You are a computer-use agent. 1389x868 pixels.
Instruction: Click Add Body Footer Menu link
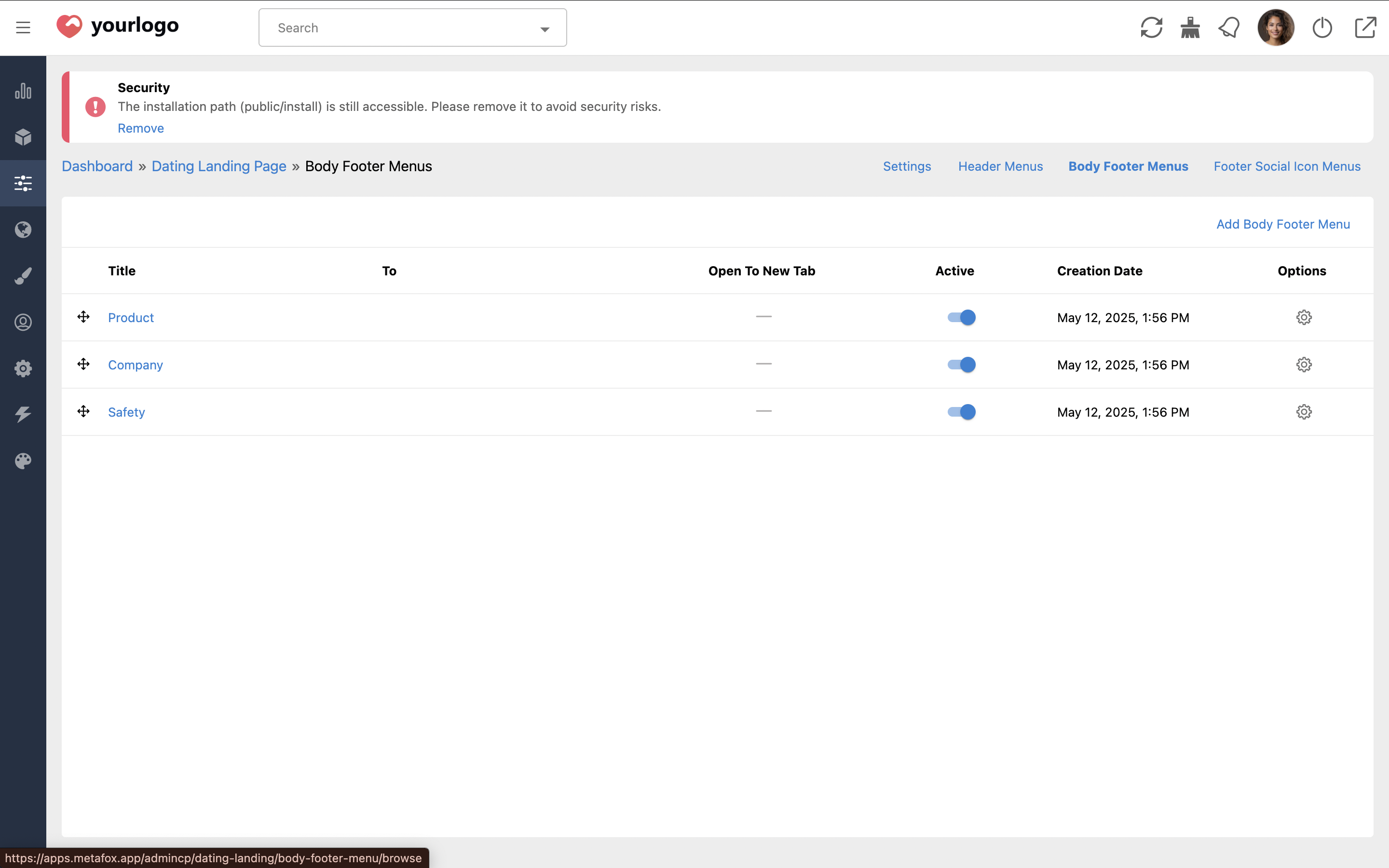click(x=1282, y=224)
